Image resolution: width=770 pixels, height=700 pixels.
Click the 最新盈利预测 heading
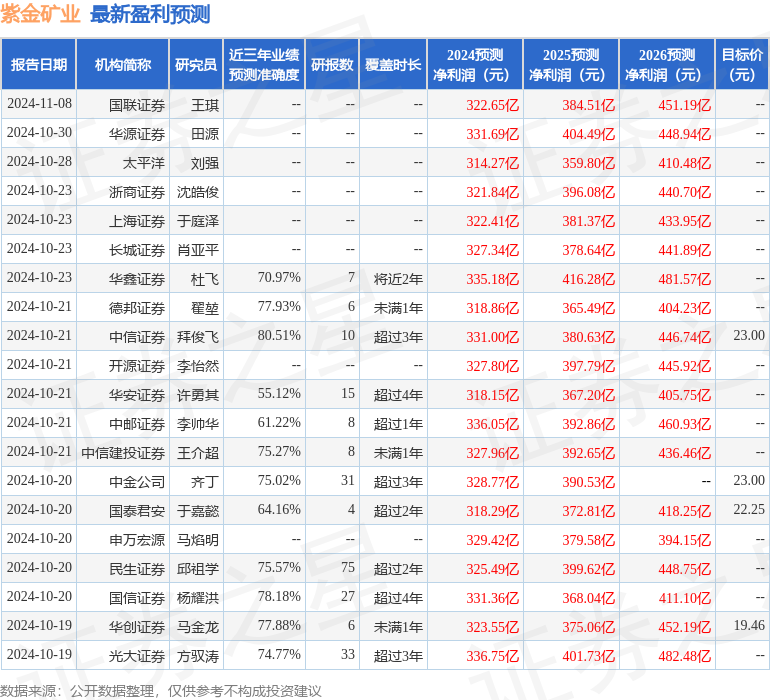click(150, 14)
